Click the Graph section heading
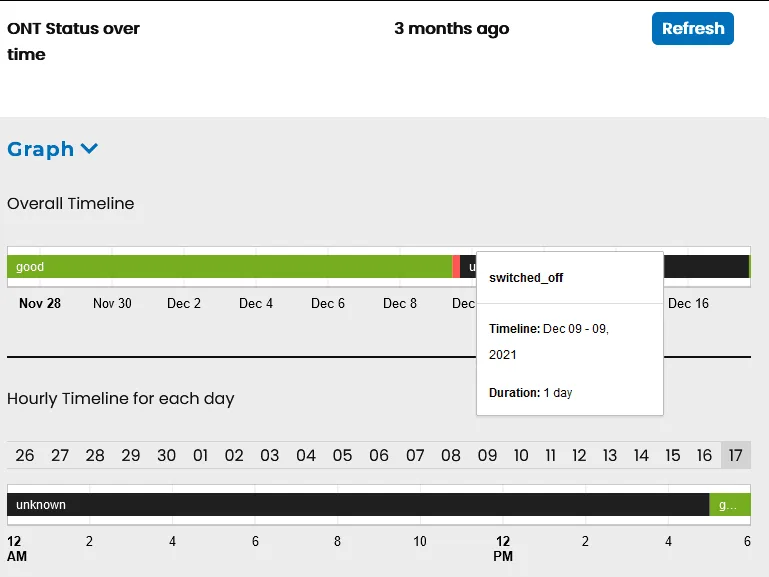This screenshot has width=769, height=577. (41, 149)
